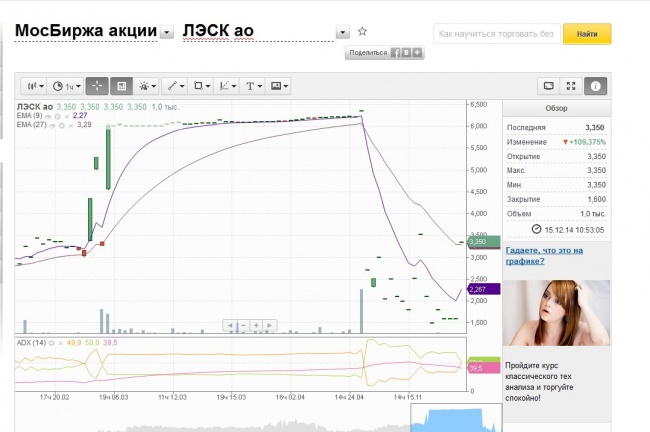Open the indicators dropdown menu
Screen dimensions: 650x432
point(147,86)
